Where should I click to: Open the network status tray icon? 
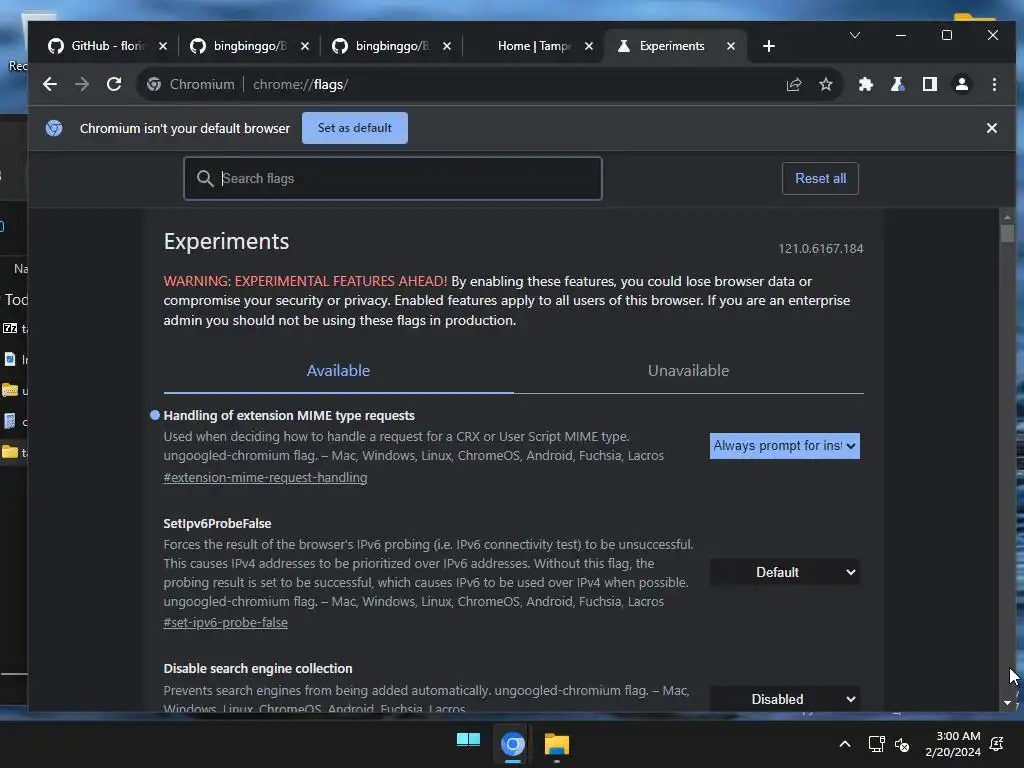point(876,744)
